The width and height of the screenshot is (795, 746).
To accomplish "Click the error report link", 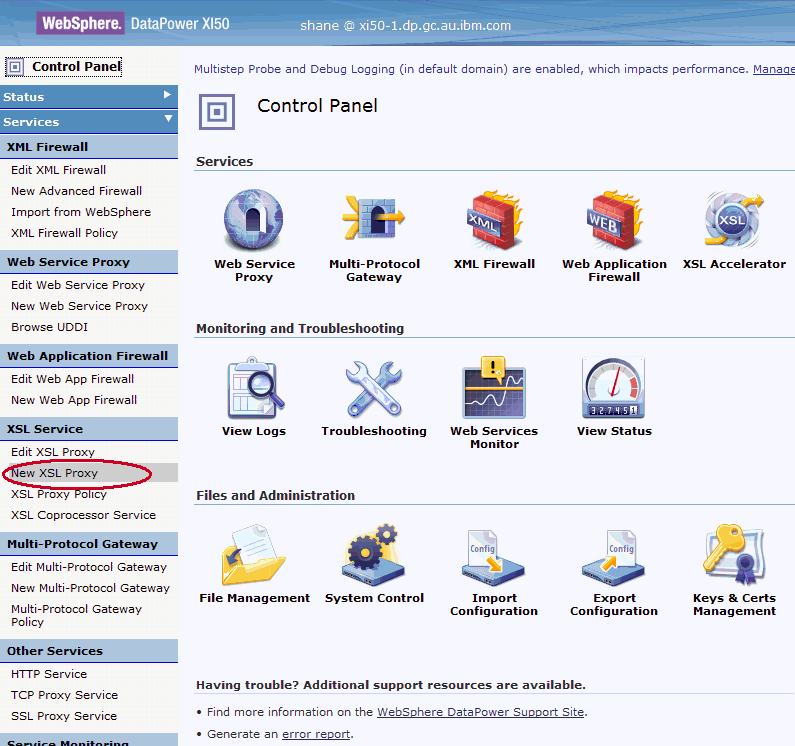I will pyautogui.click(x=316, y=734).
